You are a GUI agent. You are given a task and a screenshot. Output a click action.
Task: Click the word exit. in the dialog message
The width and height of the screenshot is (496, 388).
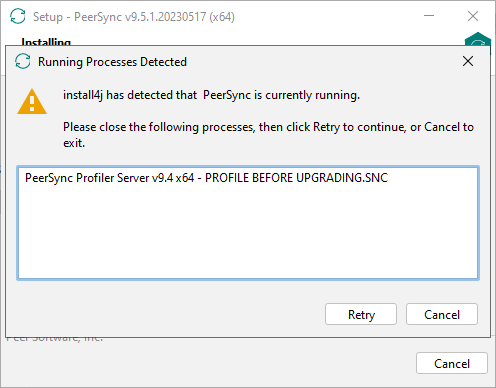click(74, 143)
